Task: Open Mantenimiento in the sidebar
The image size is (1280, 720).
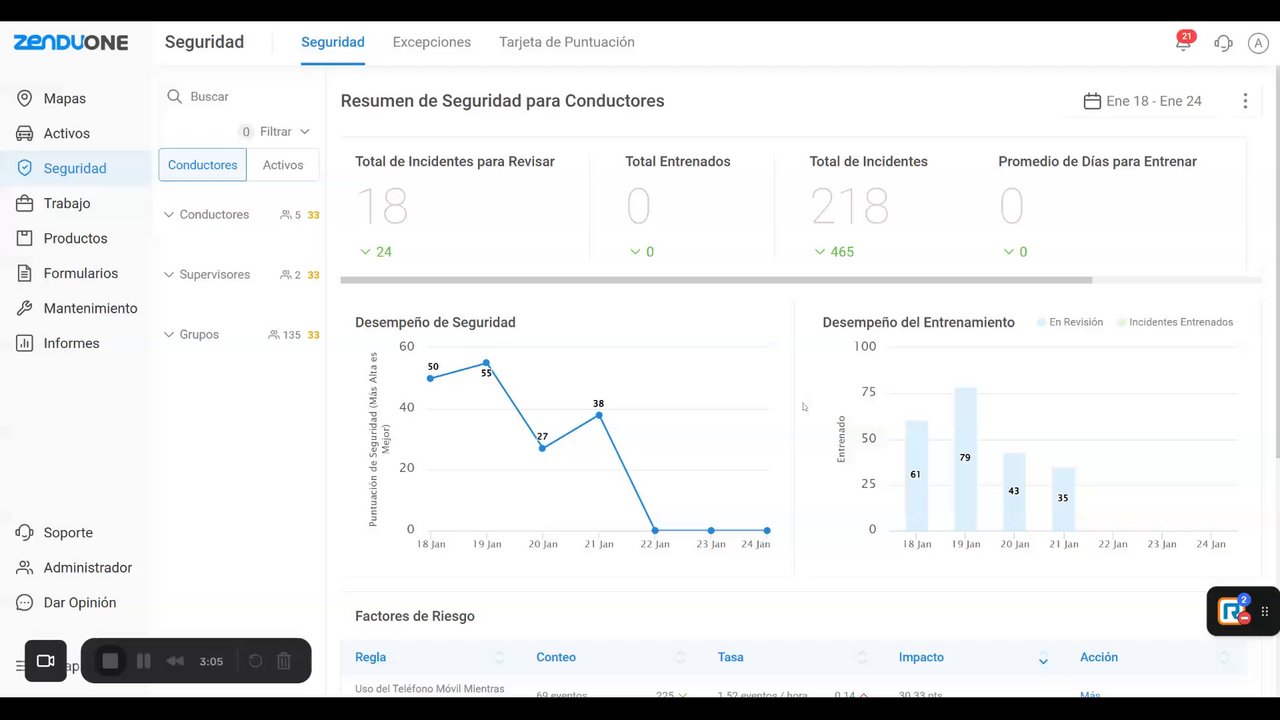Action: 90,308
